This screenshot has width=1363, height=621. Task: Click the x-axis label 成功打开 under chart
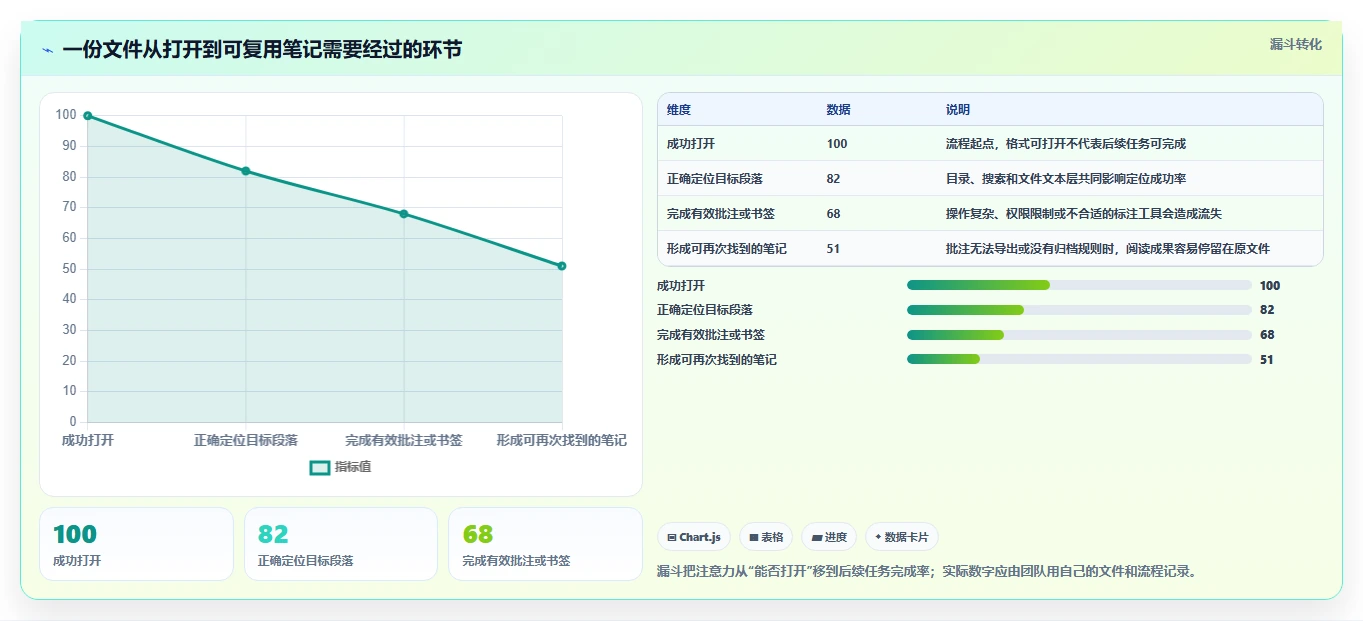tap(88, 440)
